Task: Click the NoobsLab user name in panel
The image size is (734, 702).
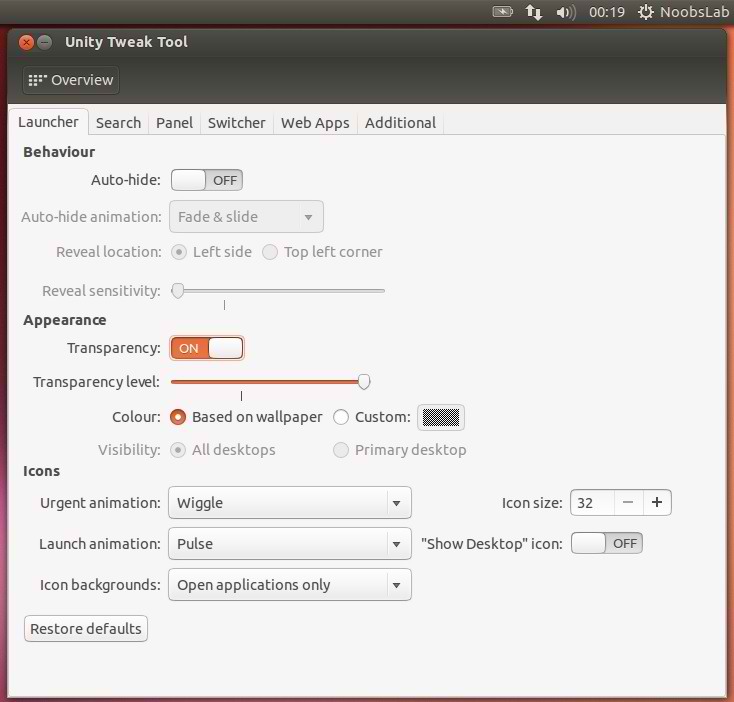Action: point(695,12)
